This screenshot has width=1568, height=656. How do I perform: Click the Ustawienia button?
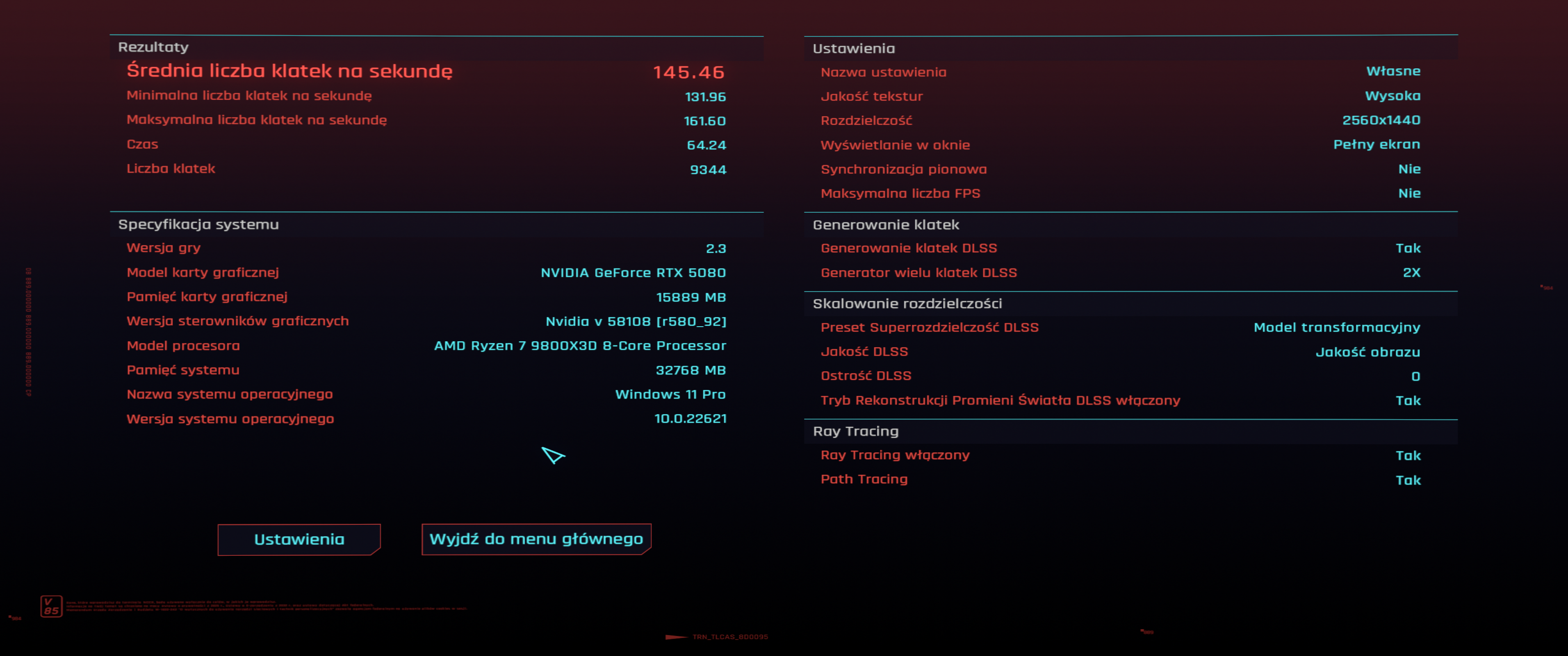299,539
